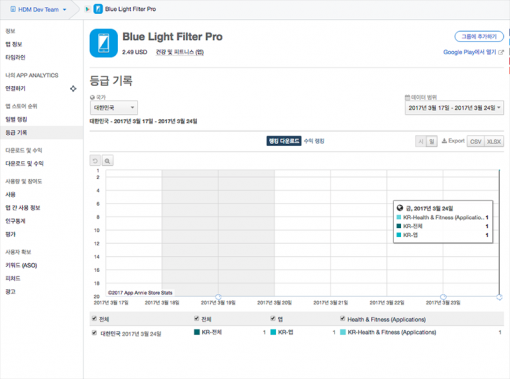Image resolution: width=510 pixels, height=379 pixels.
Task: Click the Blue Light Filter Pro breadcrumb text
Action: tap(130, 9)
